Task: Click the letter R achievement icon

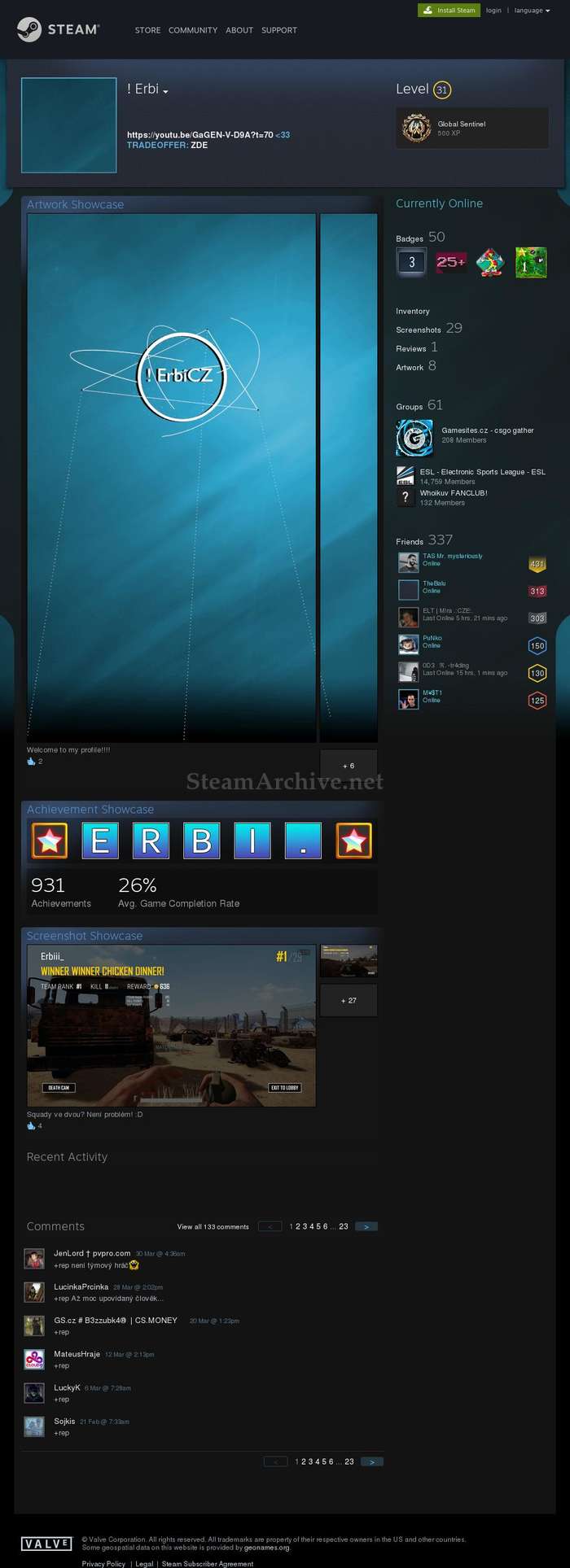Action: click(151, 841)
